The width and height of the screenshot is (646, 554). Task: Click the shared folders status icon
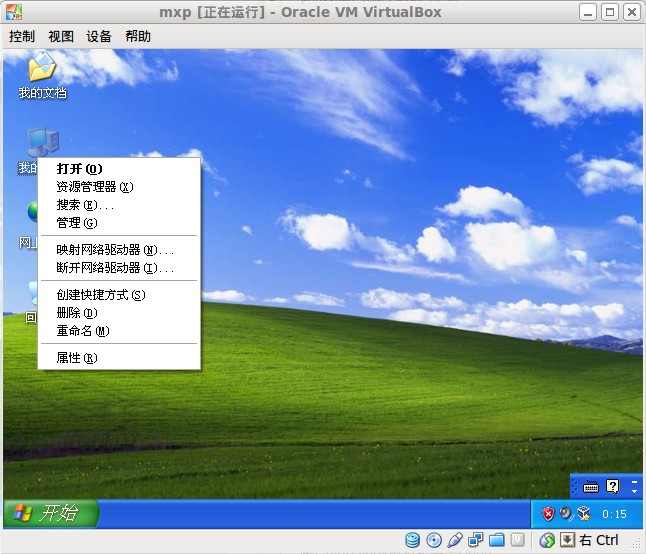coord(496,540)
